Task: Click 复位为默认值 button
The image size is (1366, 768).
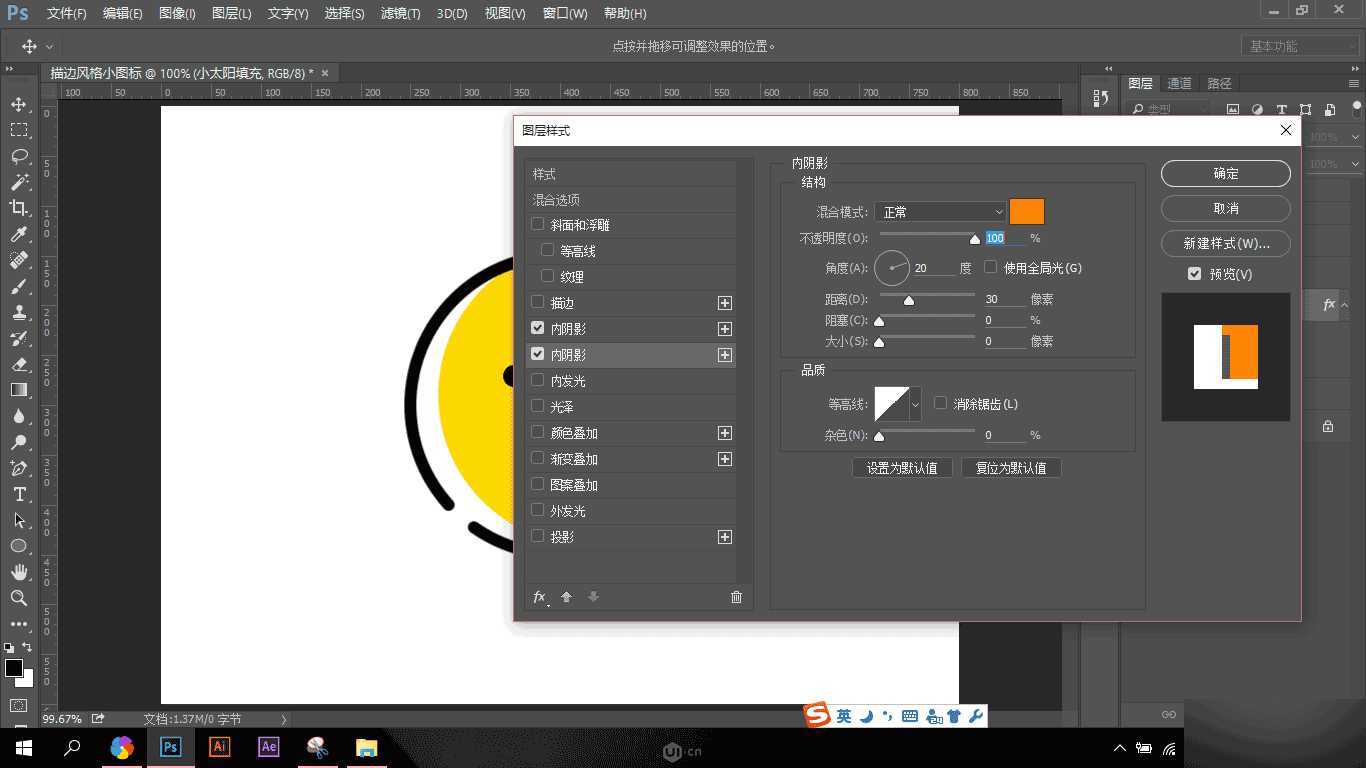Action: coord(1011,467)
